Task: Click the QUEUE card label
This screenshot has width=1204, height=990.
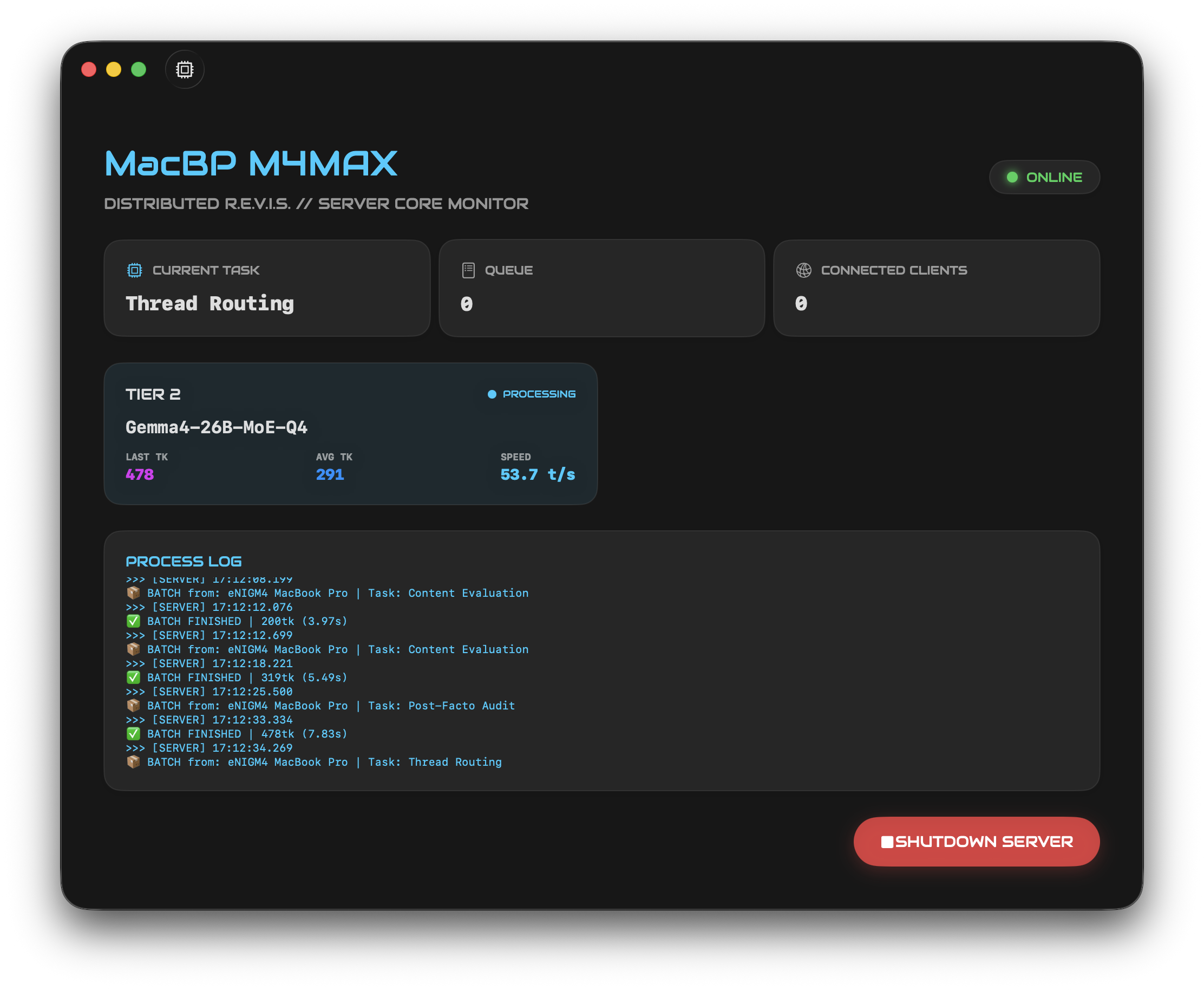Action: click(509, 270)
